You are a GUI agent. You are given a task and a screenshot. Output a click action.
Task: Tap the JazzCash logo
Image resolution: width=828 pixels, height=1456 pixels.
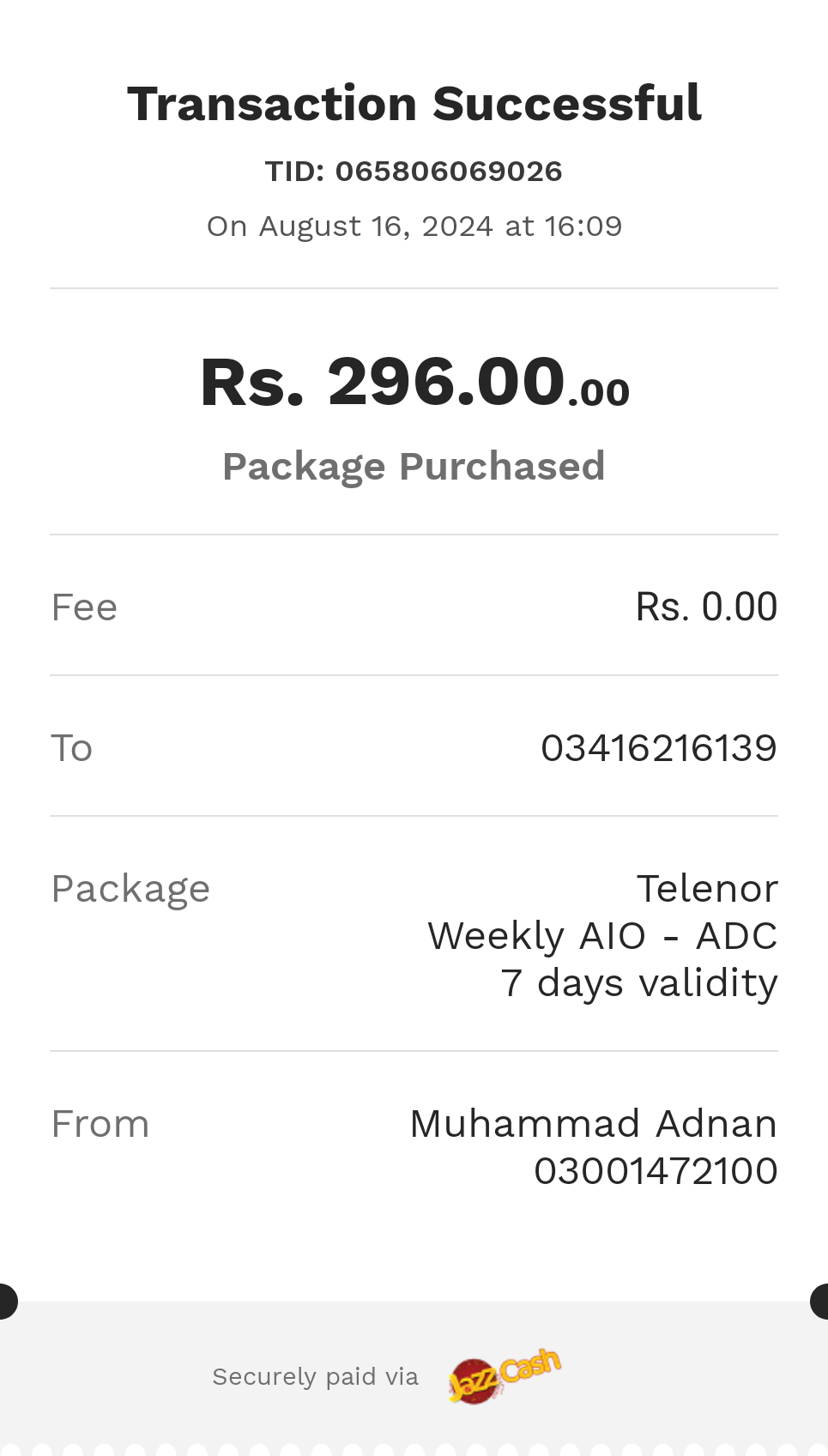pyautogui.click(x=505, y=1375)
